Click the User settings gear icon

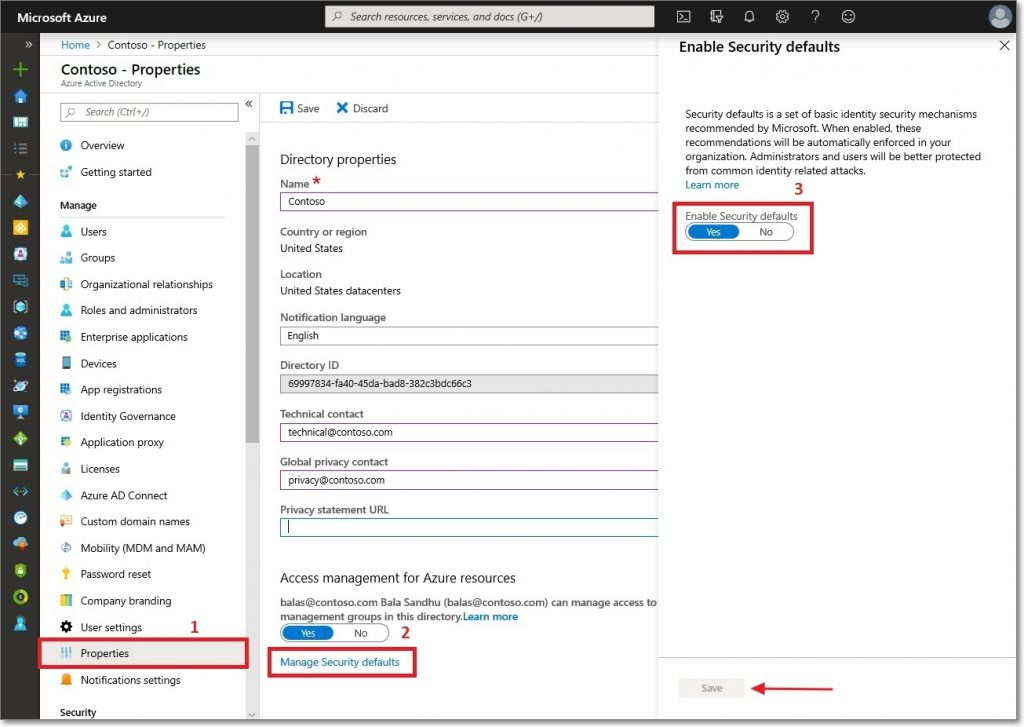point(66,627)
